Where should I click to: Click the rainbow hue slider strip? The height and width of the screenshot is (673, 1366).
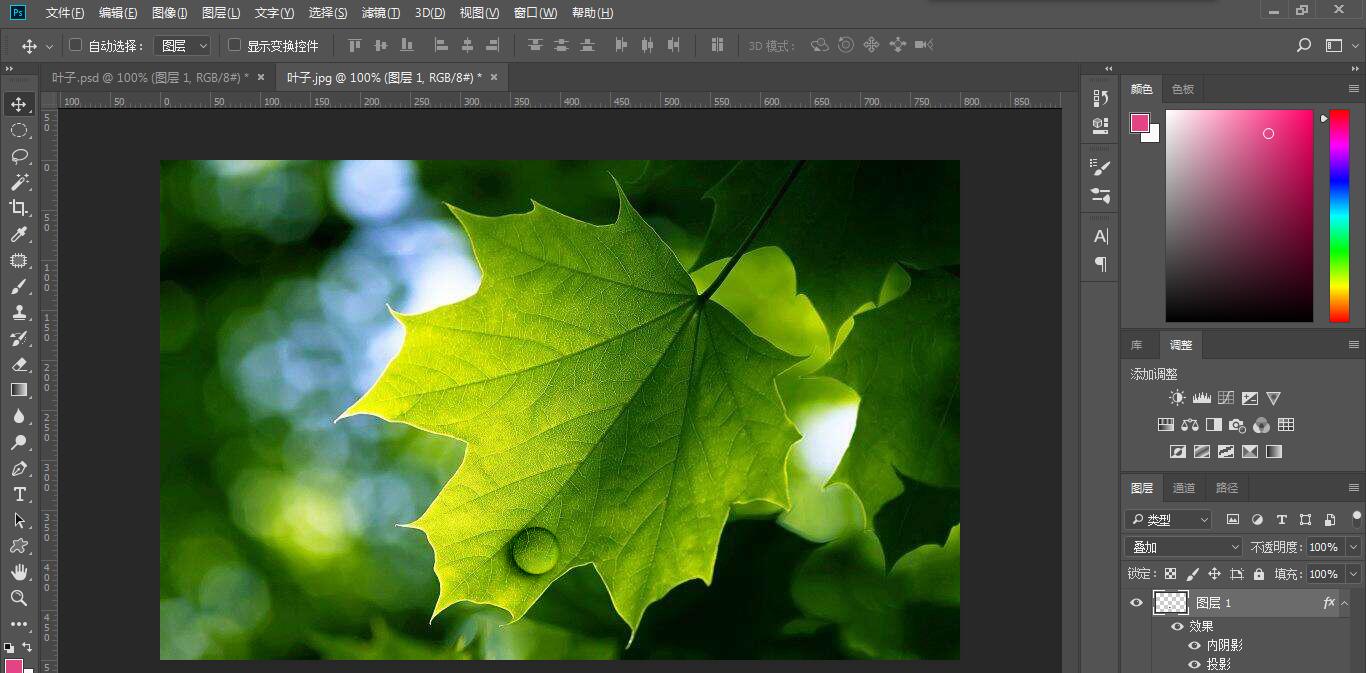(x=1339, y=216)
